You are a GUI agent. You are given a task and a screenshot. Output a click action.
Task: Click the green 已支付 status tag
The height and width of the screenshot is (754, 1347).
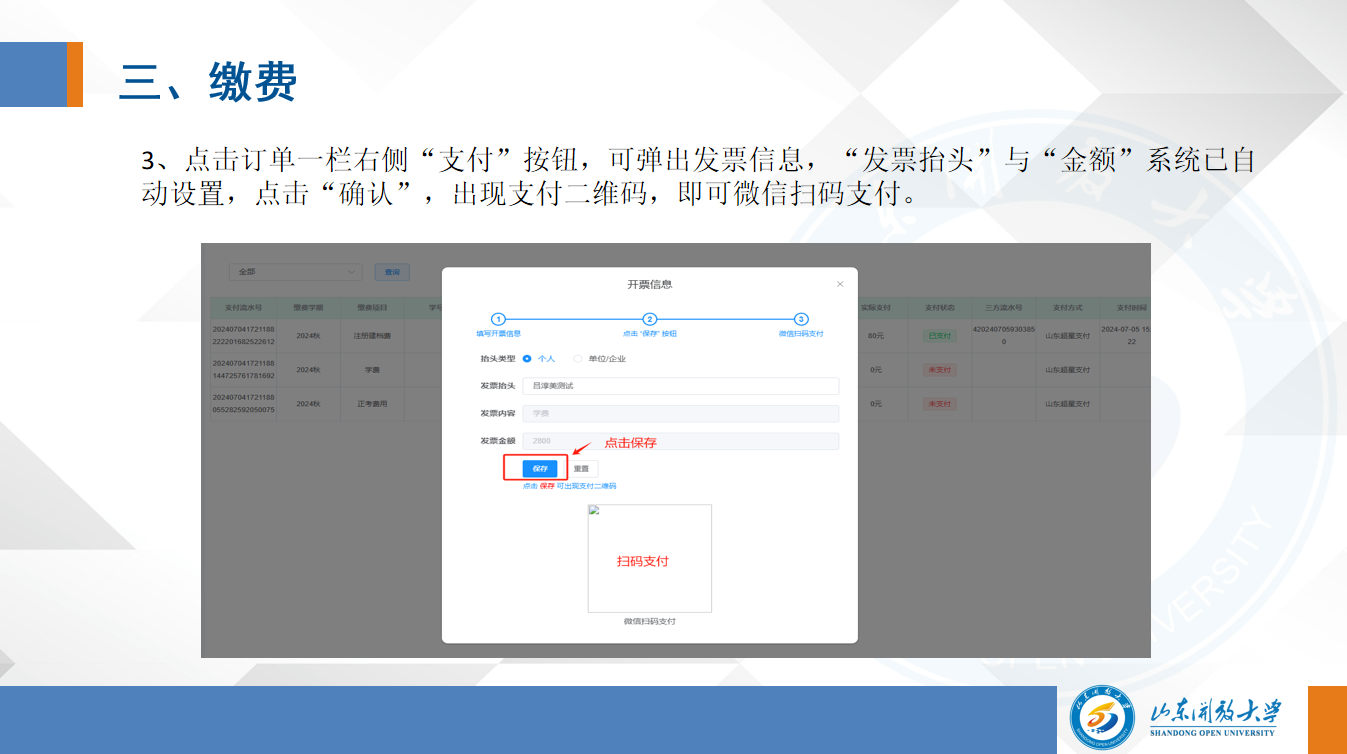pyautogui.click(x=939, y=336)
